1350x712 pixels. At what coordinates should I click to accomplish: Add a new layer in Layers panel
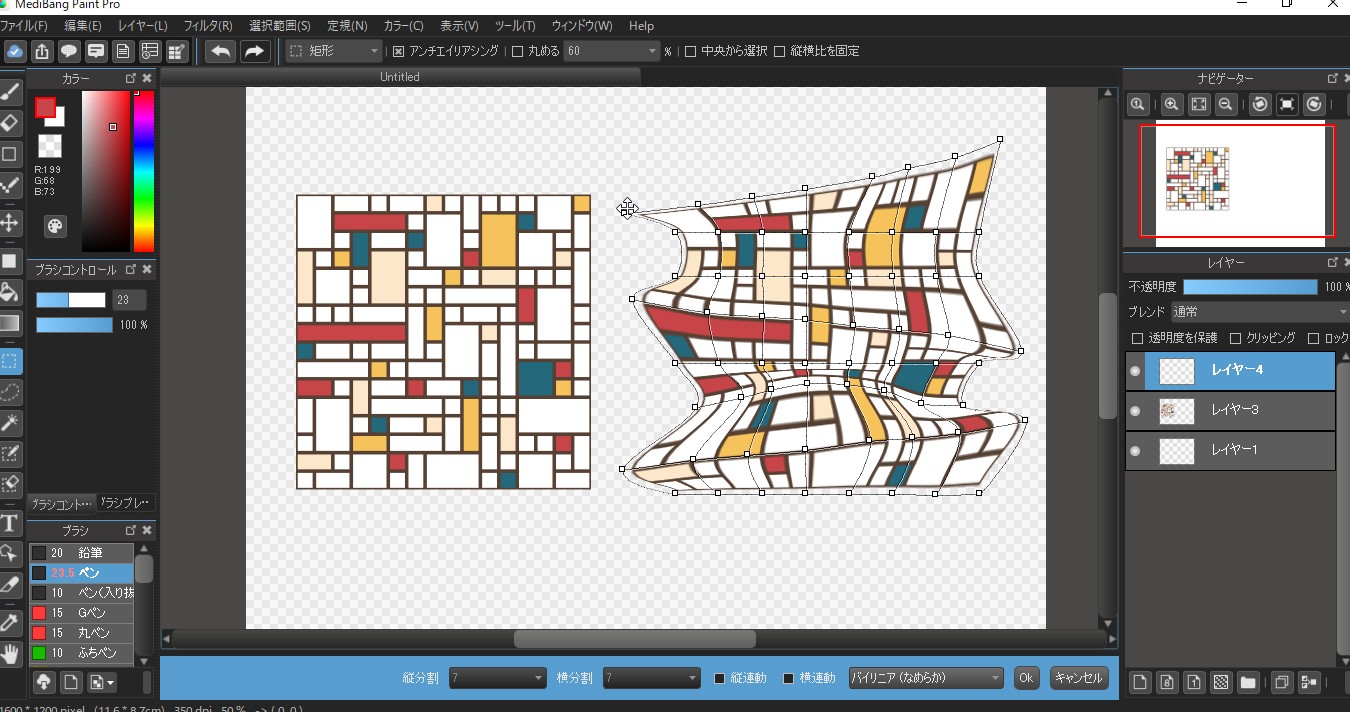point(1139,683)
